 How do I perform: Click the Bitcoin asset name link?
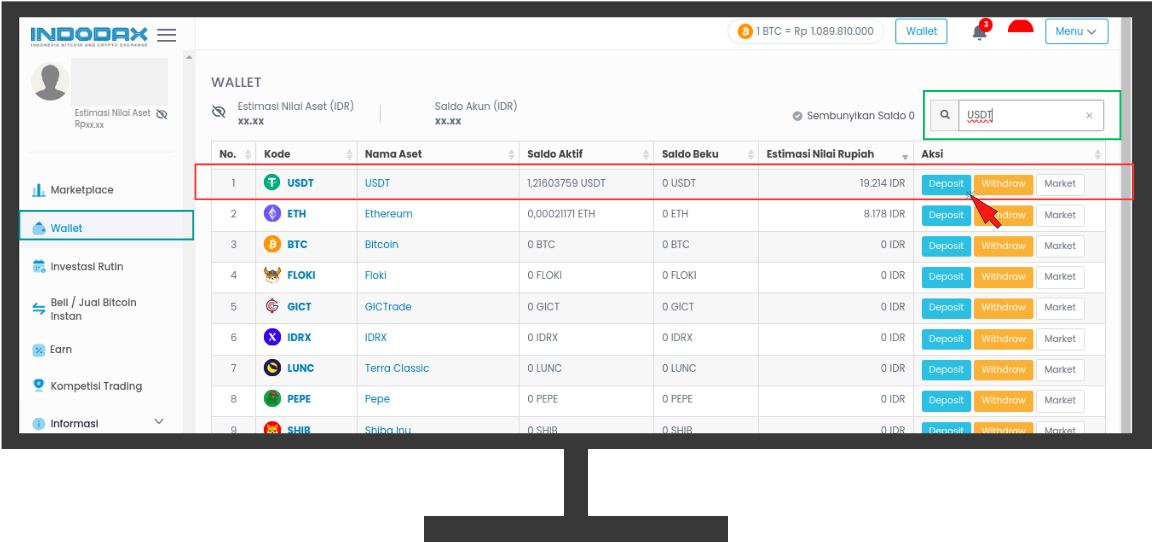click(x=382, y=244)
